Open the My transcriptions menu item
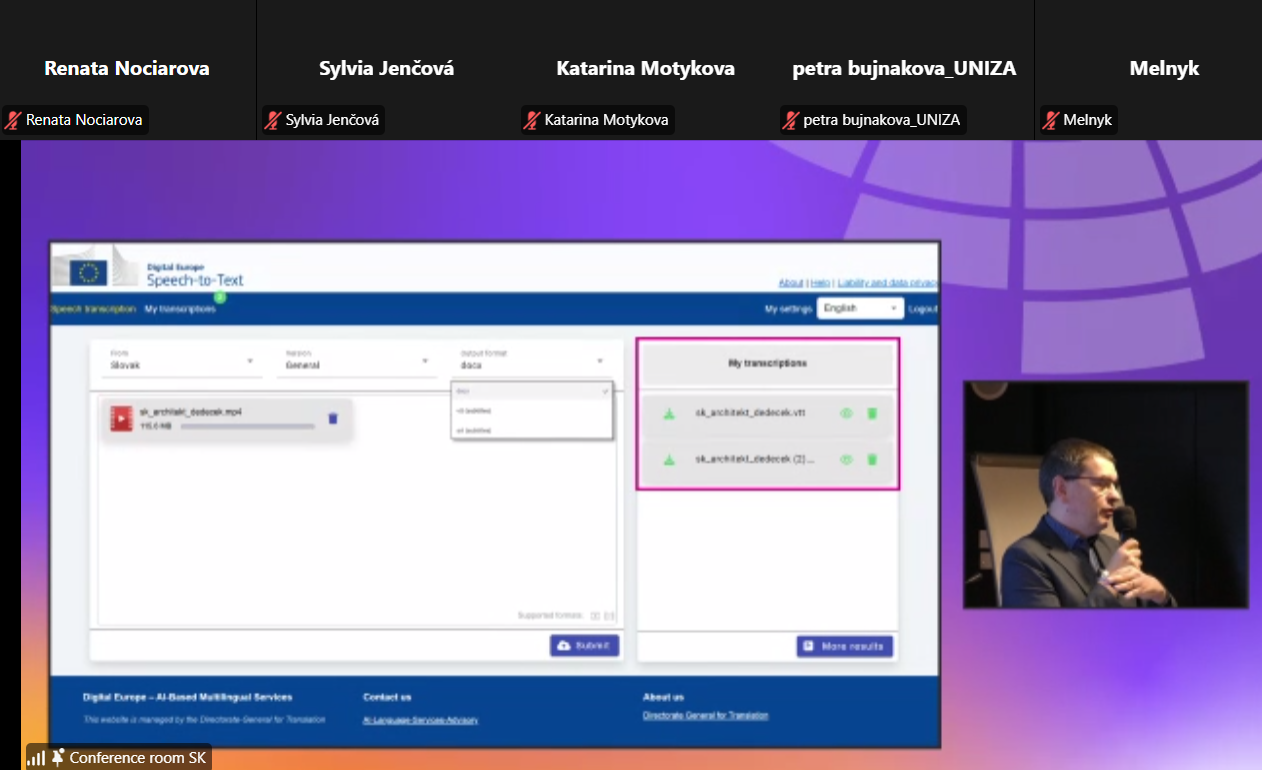This screenshot has width=1262, height=770. [x=179, y=309]
